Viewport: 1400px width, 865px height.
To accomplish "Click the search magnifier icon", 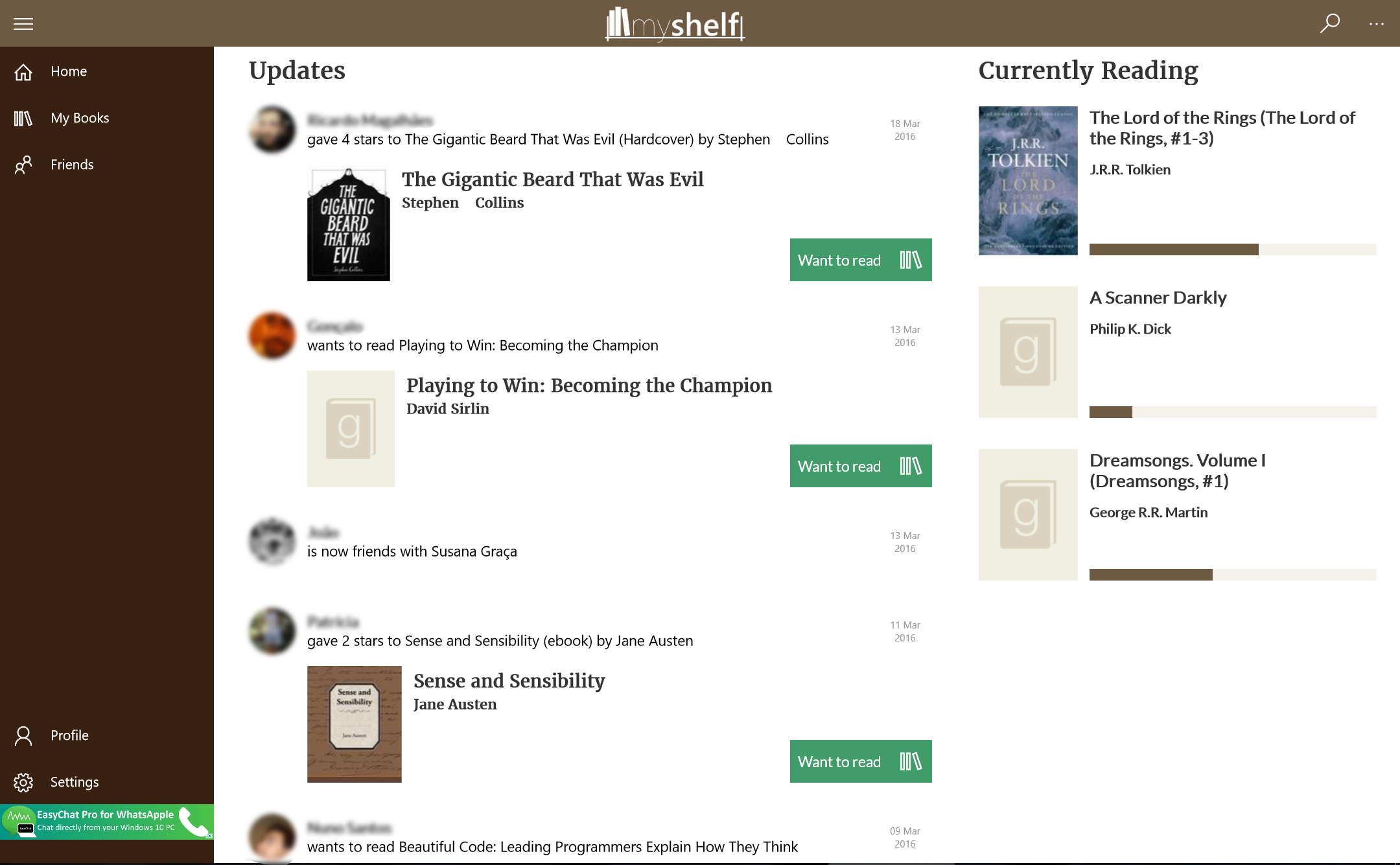I will 1330,23.
